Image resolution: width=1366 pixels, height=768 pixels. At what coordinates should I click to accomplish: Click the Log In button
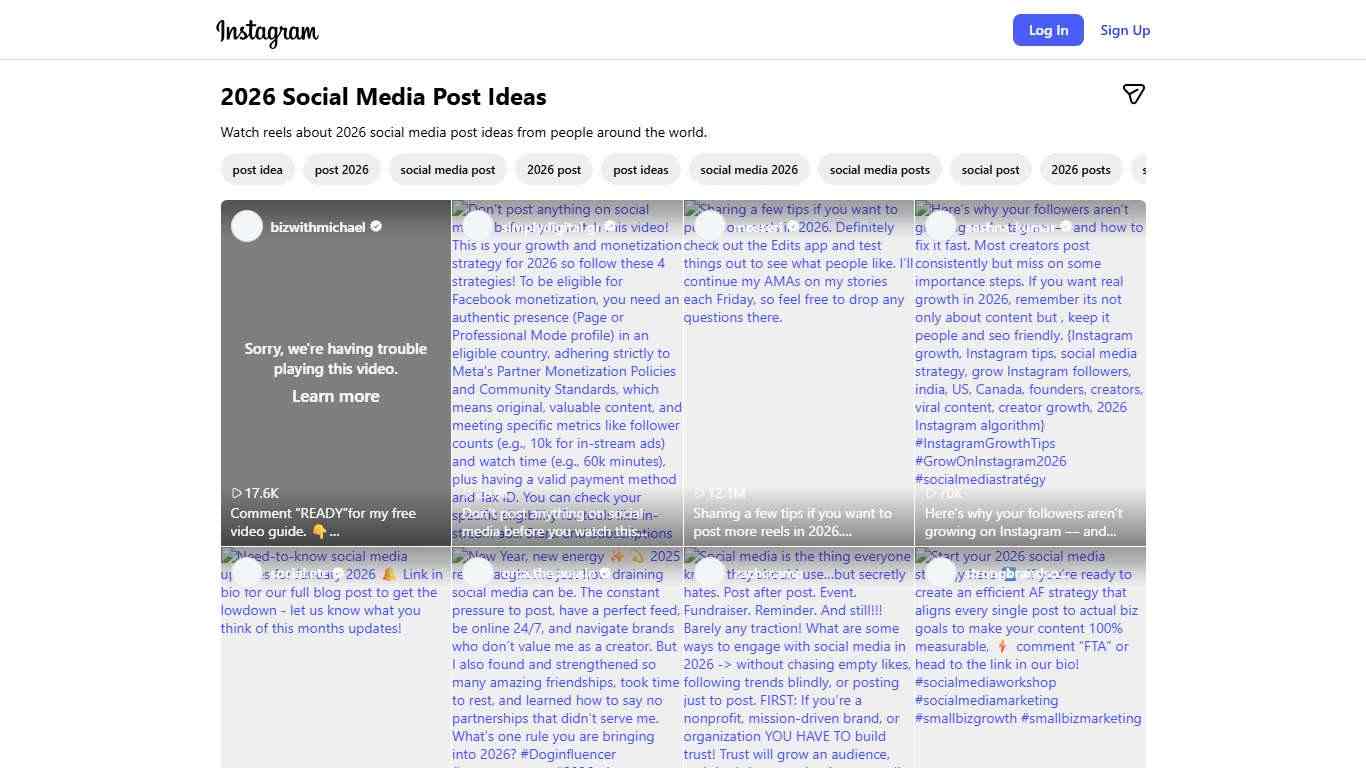[1048, 30]
